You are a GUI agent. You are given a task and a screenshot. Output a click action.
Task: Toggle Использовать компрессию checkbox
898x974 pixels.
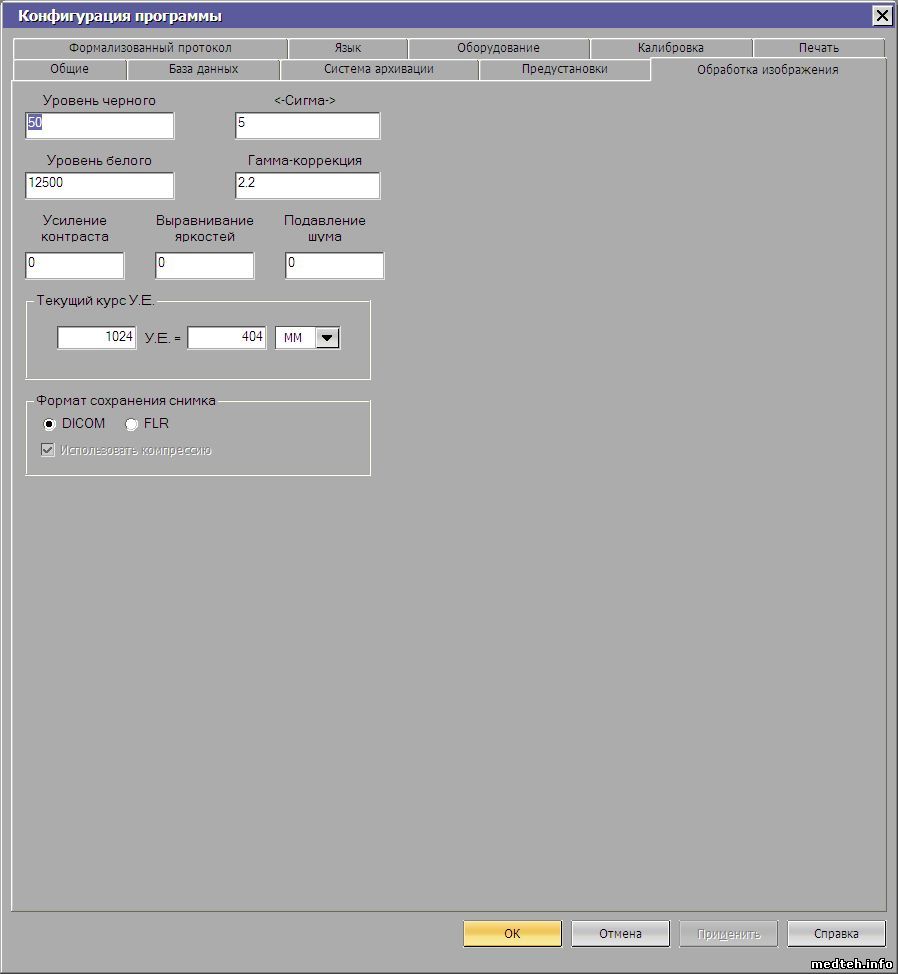(47, 450)
